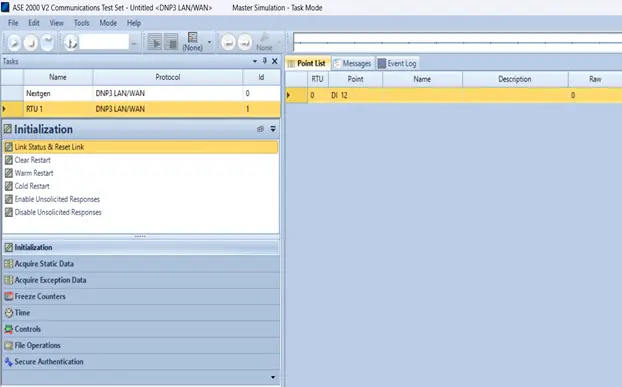The width and height of the screenshot is (622, 387).
Task: Open the dropdown arrow next to (None)
Action: (209, 42)
